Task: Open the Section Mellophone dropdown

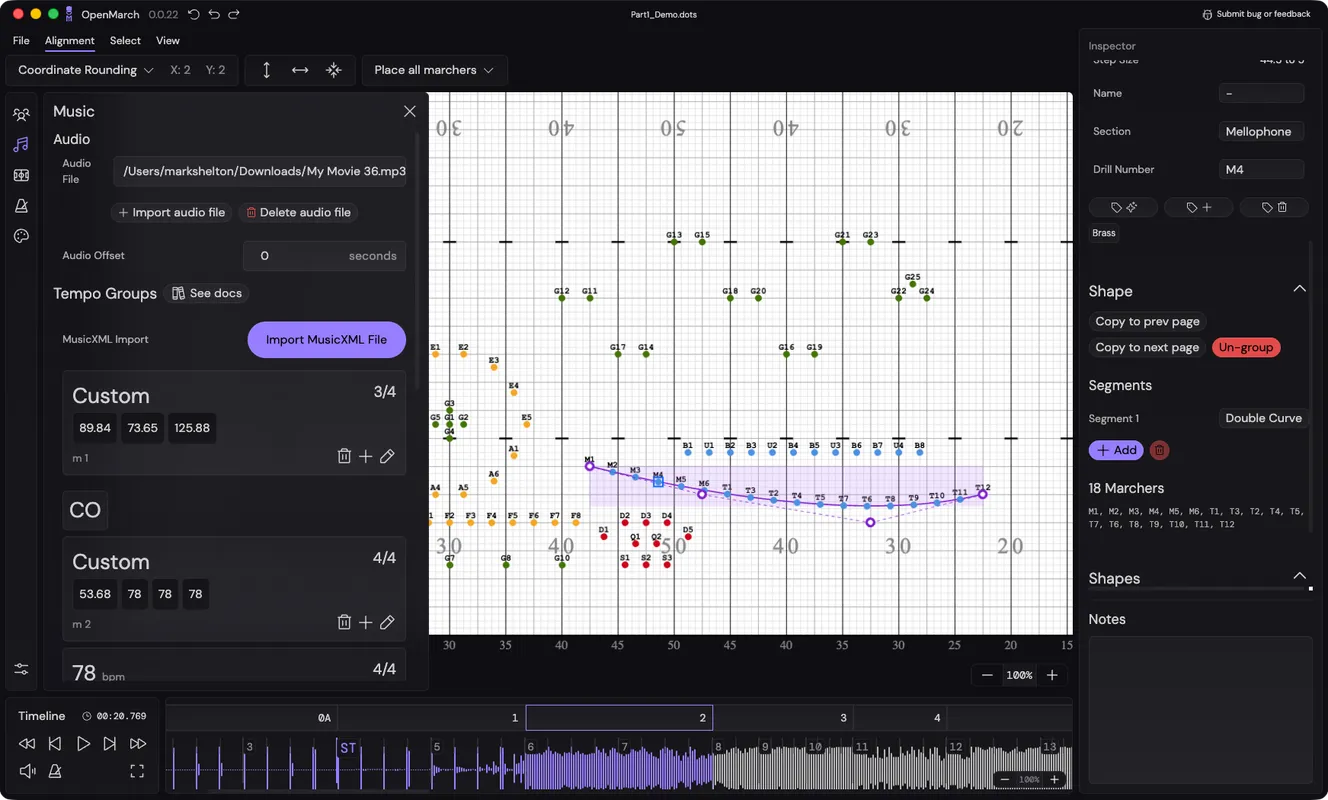Action: point(1261,131)
